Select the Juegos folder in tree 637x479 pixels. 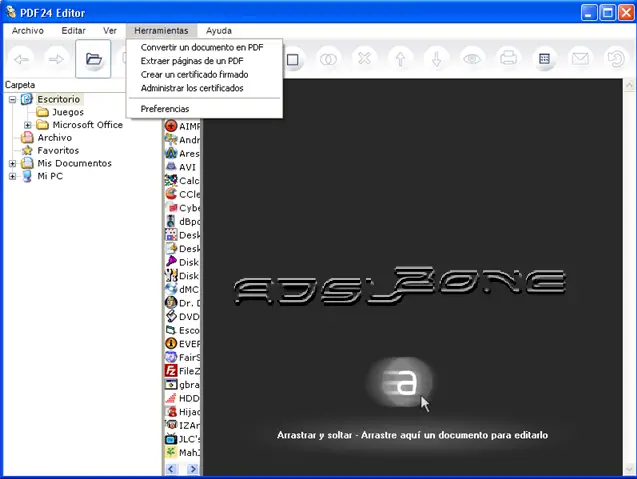(x=68, y=112)
